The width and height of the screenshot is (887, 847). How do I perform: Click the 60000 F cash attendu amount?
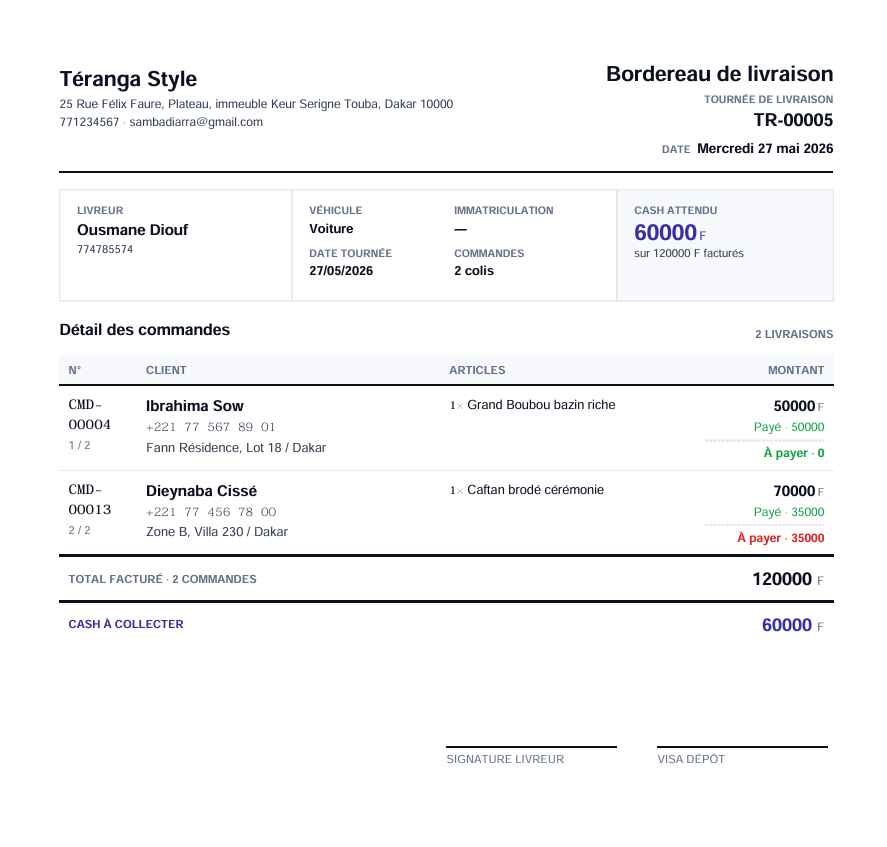[670, 233]
